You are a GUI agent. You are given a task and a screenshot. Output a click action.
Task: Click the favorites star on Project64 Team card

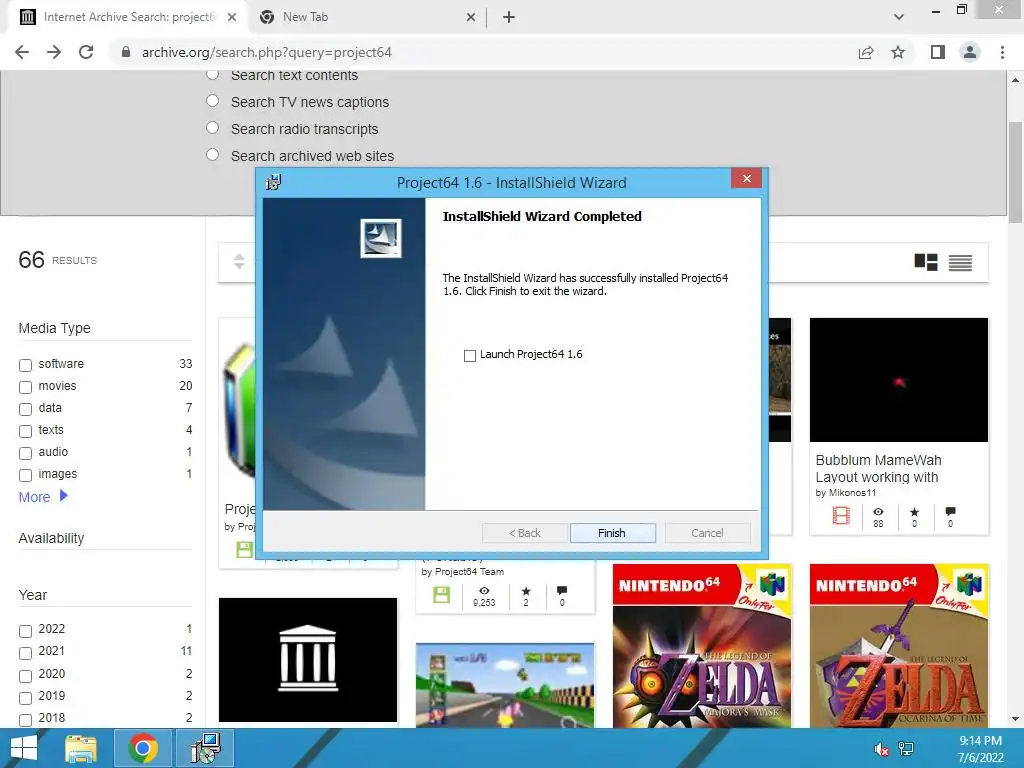(526, 591)
